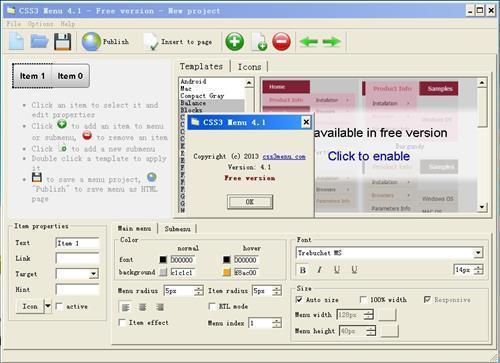Check the 100% width checkbox
Image resolution: width=500 pixels, height=363 pixels.
(363, 300)
